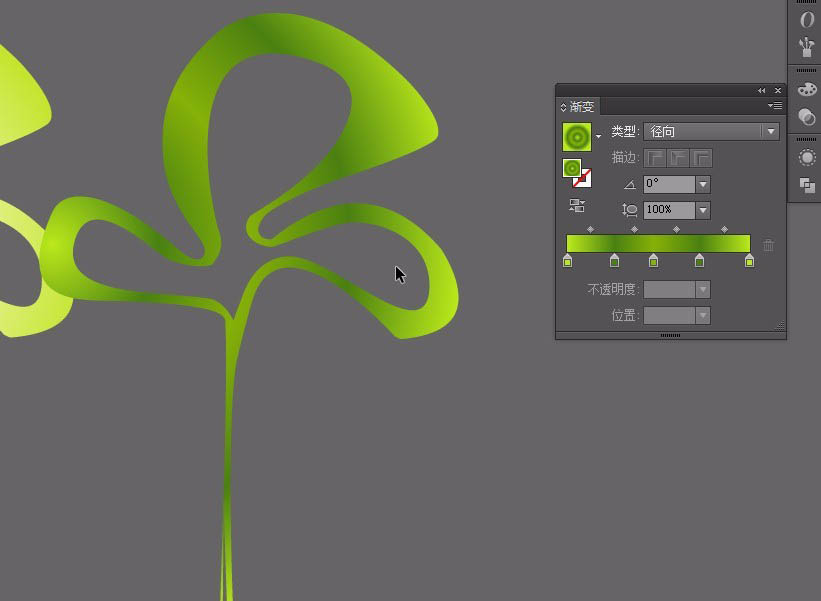Image resolution: width=821 pixels, height=601 pixels.
Task: Apply gradient across stroke option
Action: click(701, 158)
